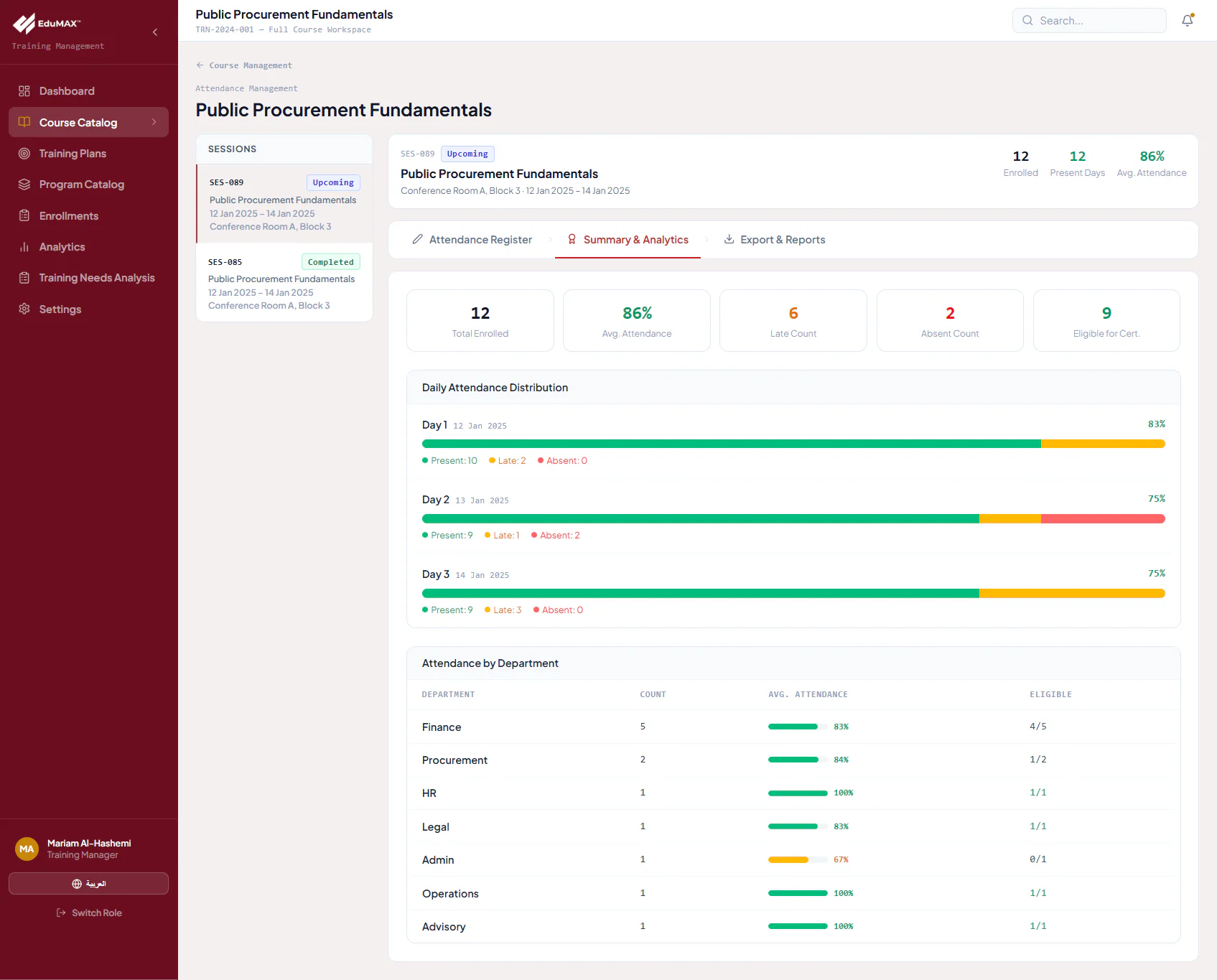Click the Analytics bar chart icon

[24, 247]
